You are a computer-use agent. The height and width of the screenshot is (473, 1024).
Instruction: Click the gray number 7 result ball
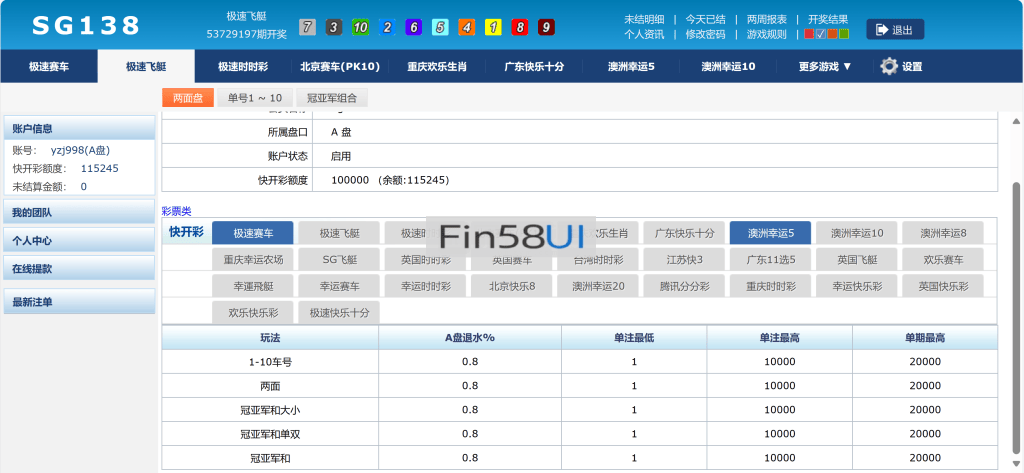[x=308, y=27]
